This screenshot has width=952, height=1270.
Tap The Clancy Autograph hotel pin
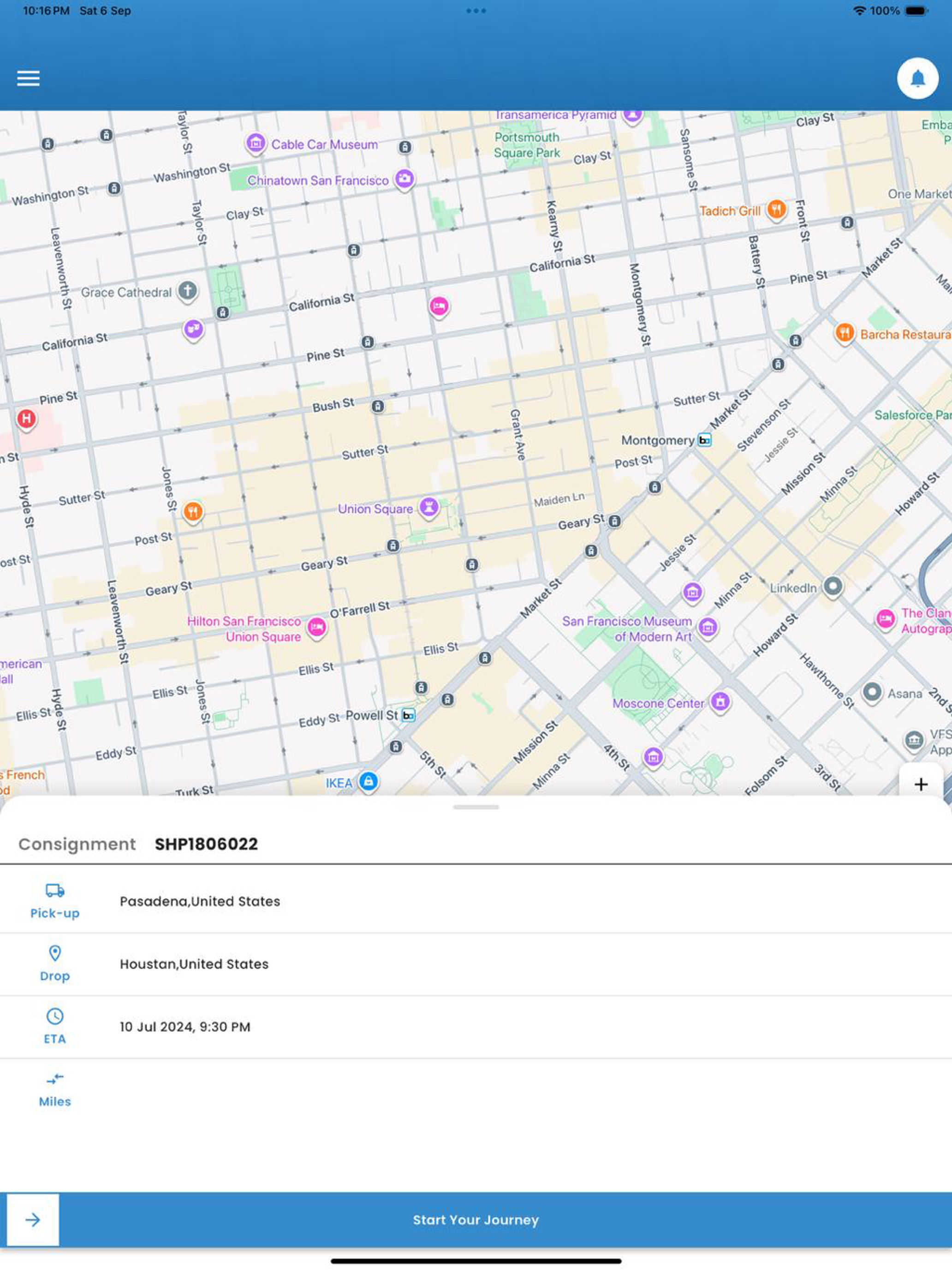886,619
